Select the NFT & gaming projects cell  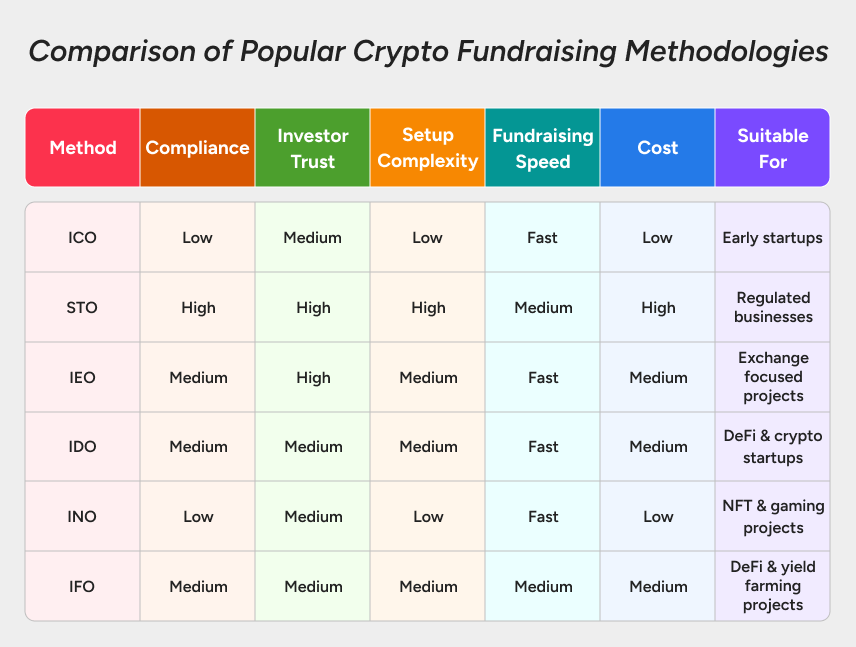(x=772, y=517)
